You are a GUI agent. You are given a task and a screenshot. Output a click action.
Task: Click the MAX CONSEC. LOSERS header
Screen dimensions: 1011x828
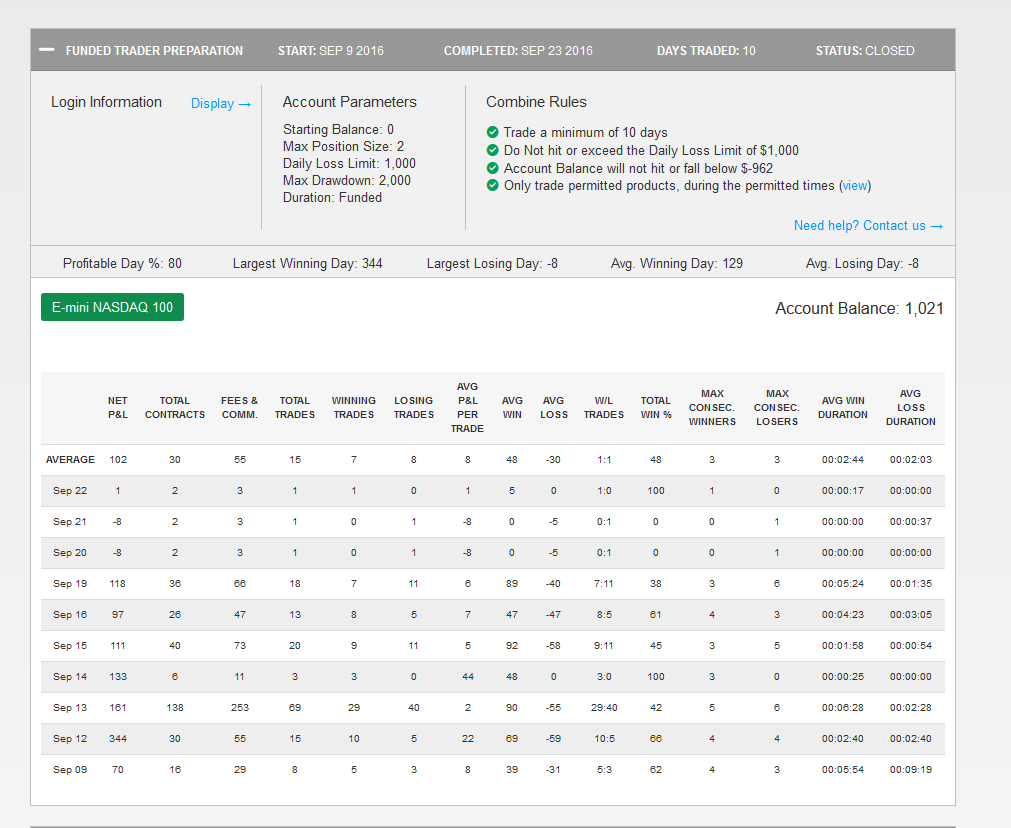[x=777, y=408]
